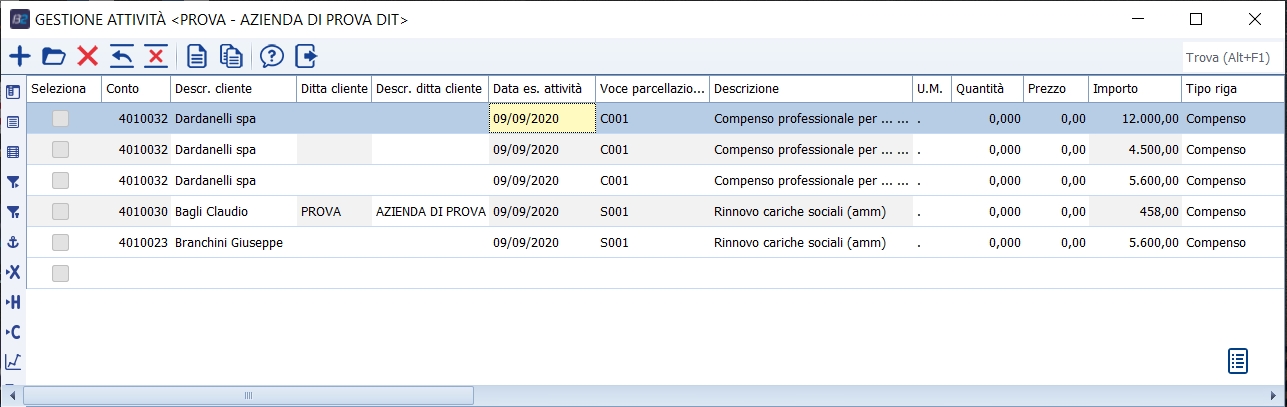Tick Seleziona checkbox for Bagli Claudio row
Image resolution: width=1287 pixels, height=407 pixels.
click(x=61, y=212)
